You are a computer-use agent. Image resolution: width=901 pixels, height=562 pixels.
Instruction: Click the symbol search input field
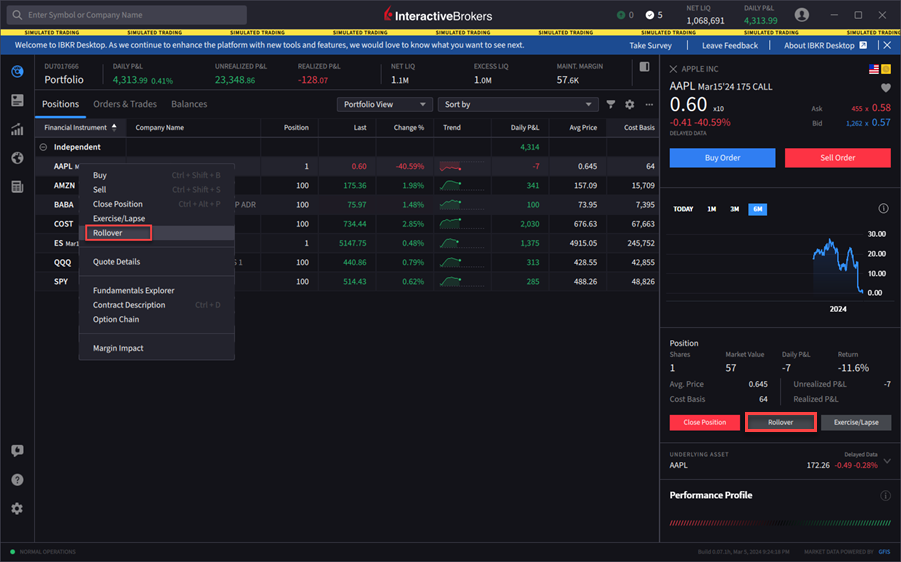(x=127, y=15)
